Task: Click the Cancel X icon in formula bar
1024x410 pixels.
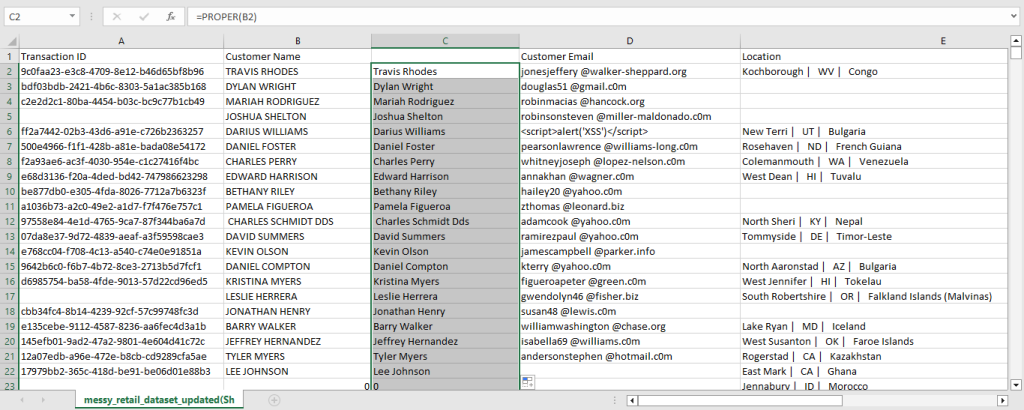Action: 117,17
